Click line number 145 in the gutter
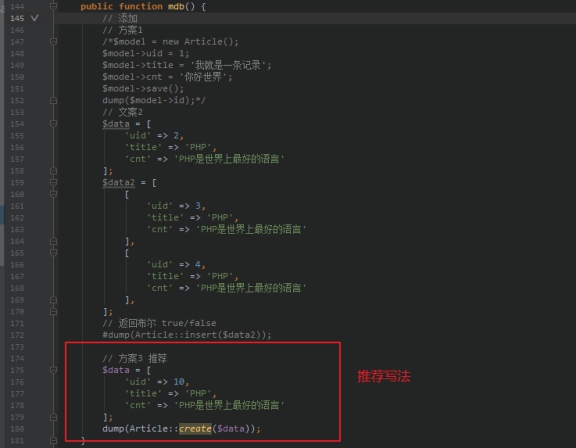 coord(17,18)
